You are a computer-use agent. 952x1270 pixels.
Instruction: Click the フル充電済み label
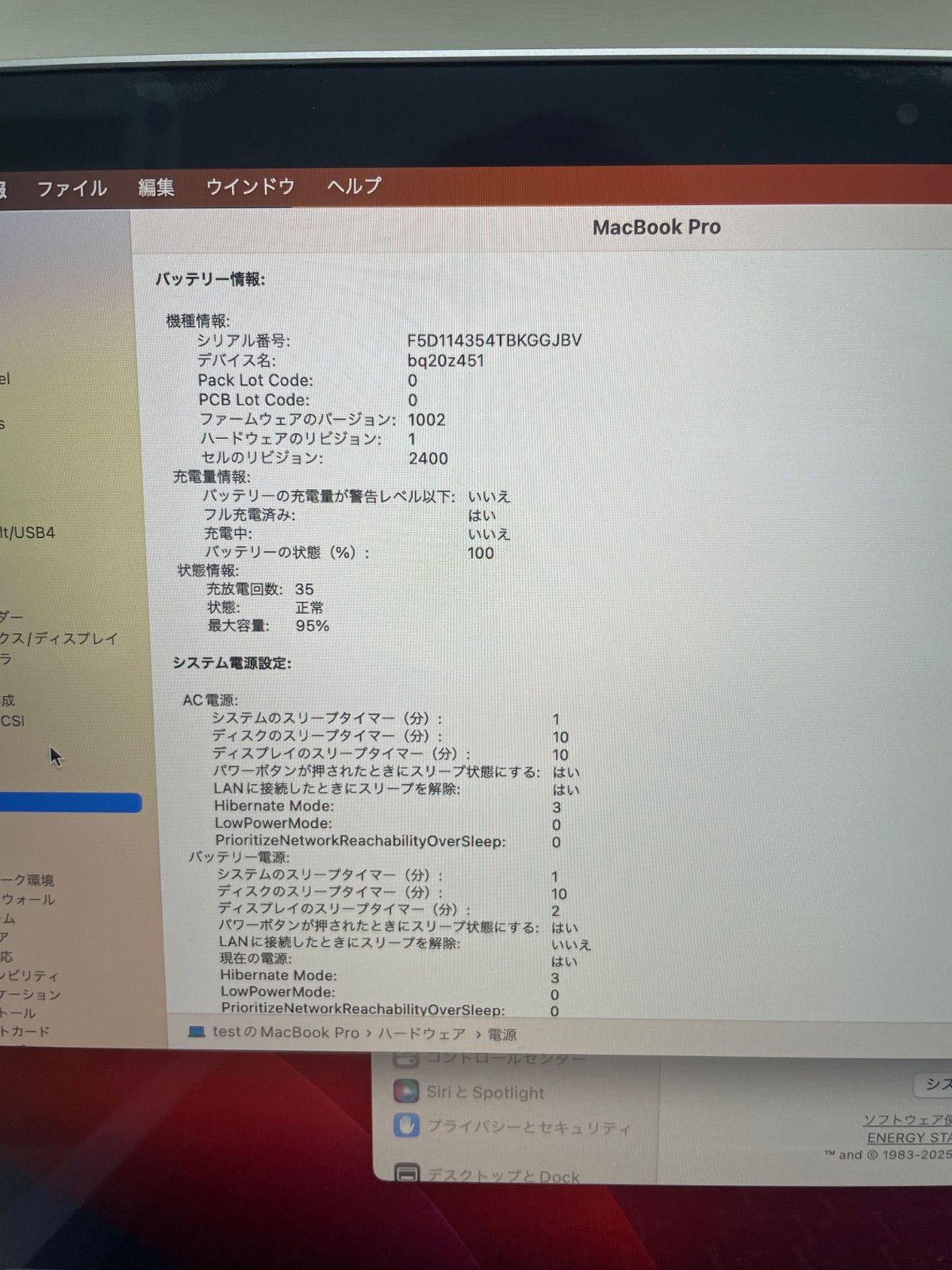249,514
